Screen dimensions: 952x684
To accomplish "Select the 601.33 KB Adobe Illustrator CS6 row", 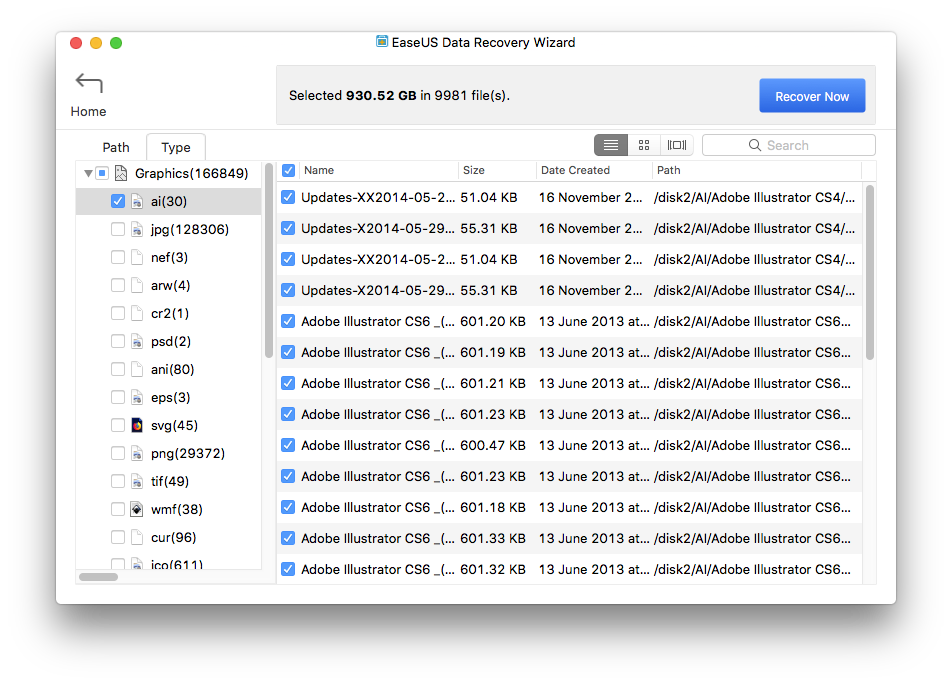I will pyautogui.click(x=570, y=538).
